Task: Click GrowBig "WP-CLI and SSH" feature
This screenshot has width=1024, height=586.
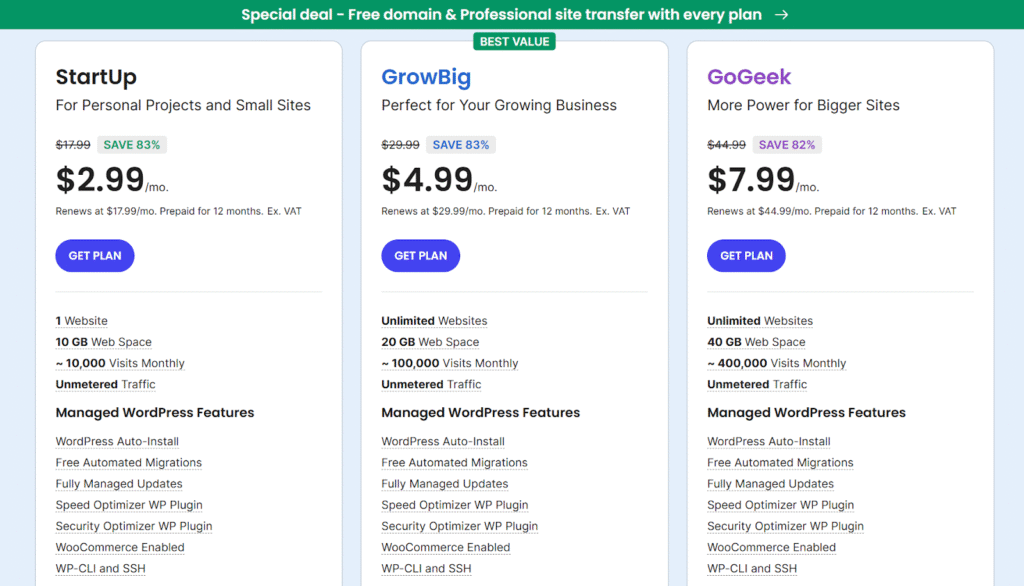Action: click(x=426, y=568)
